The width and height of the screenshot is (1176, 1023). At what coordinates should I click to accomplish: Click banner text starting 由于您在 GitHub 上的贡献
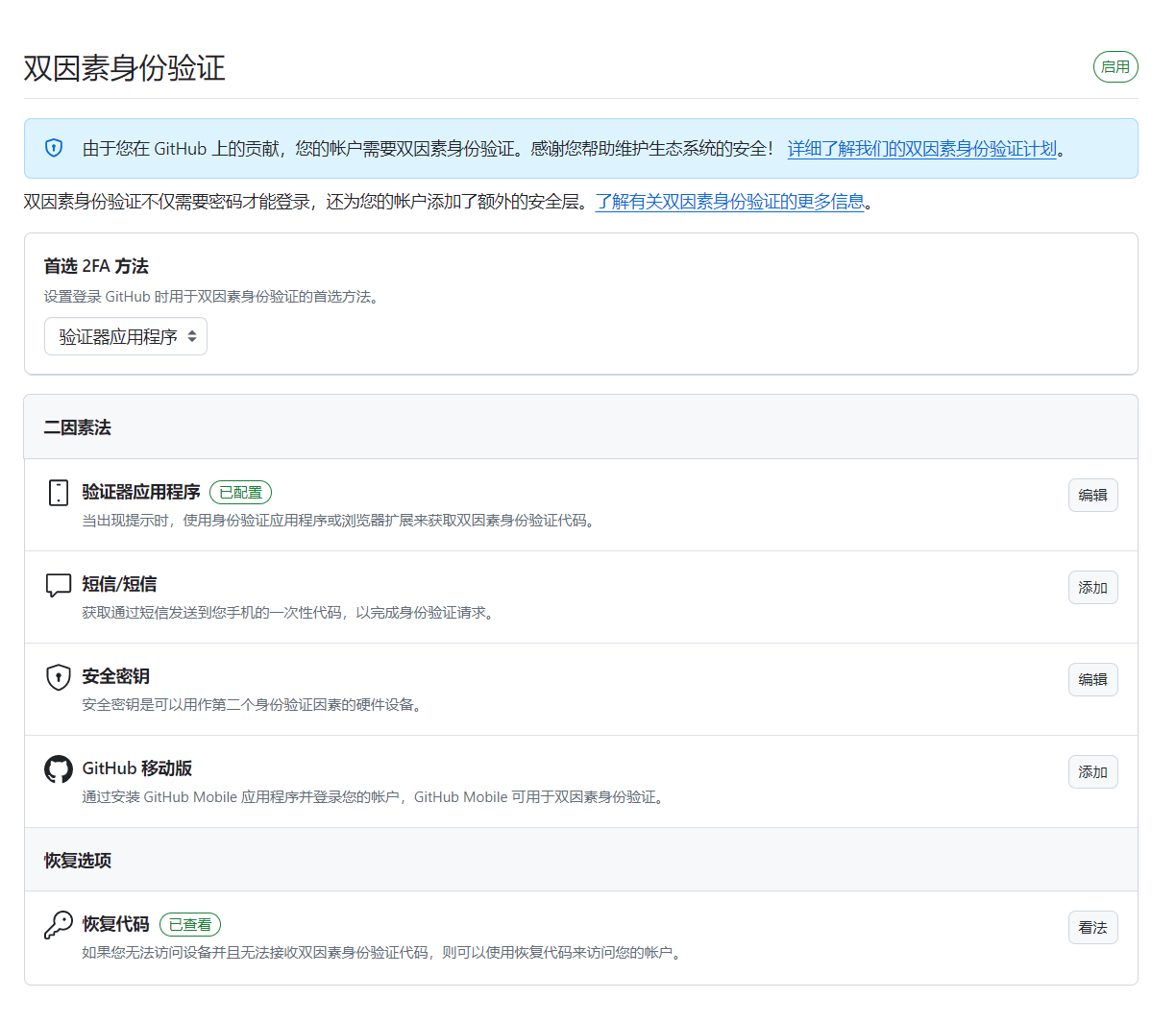tap(429, 148)
